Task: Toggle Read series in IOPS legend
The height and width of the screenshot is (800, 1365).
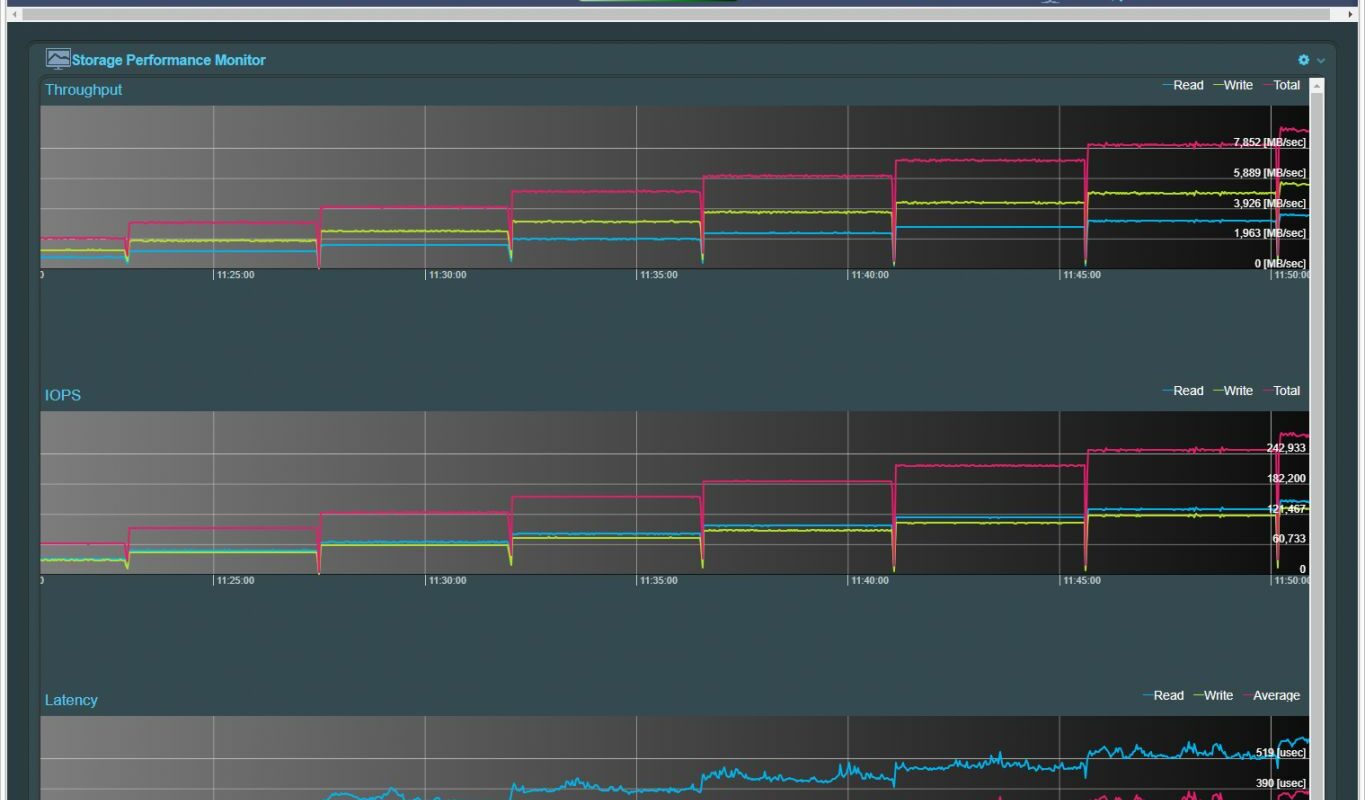Action: (x=1183, y=391)
